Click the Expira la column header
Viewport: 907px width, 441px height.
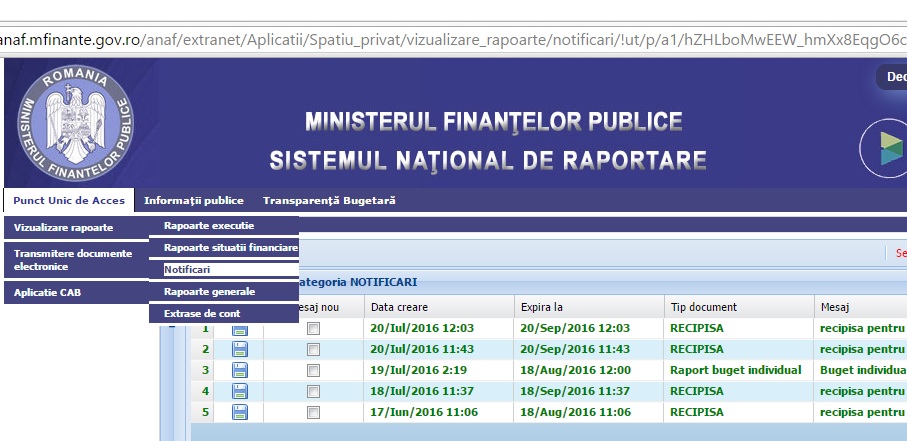point(589,307)
